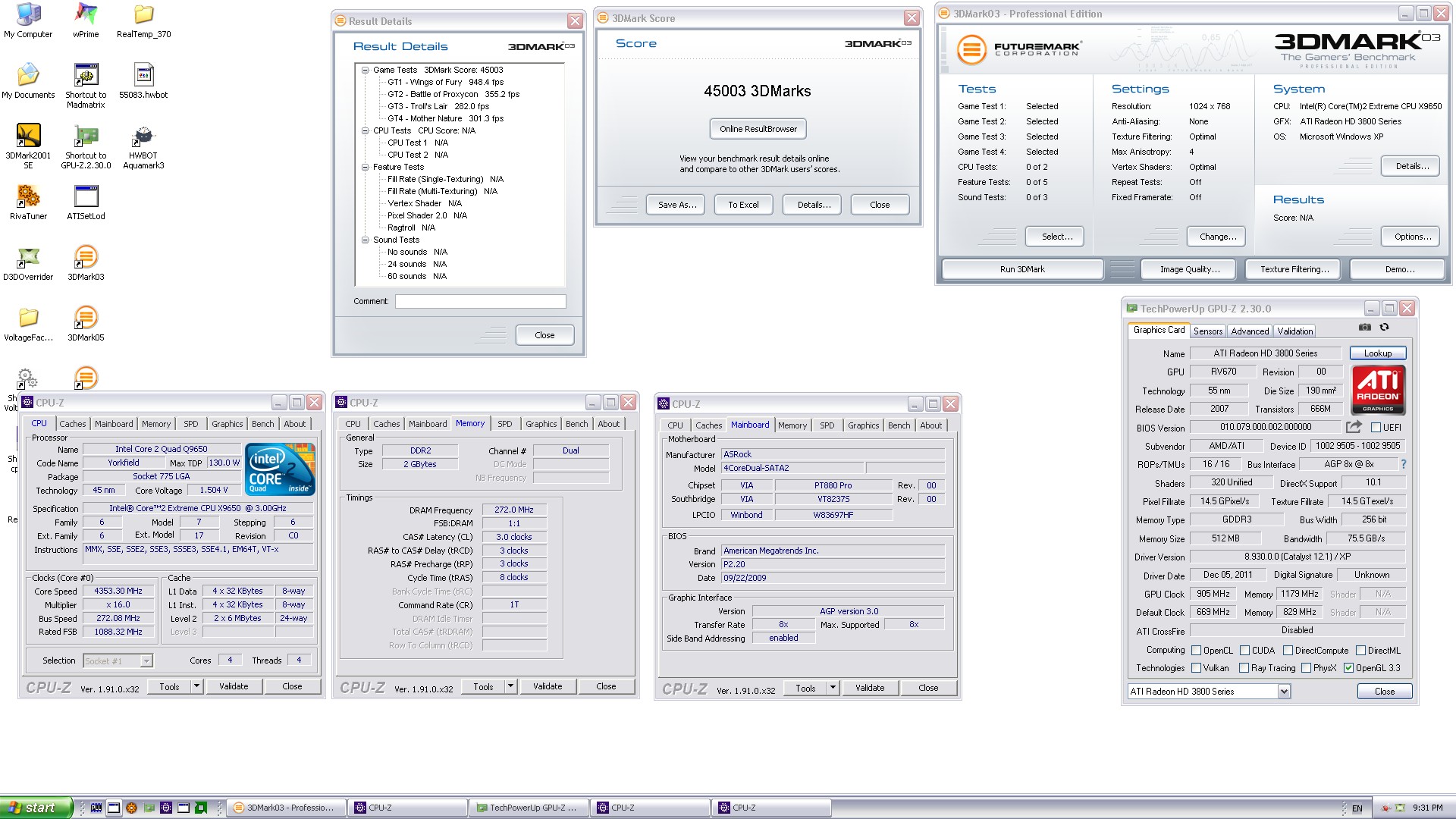
Task: Open the My Computer icon
Action: click(x=28, y=20)
